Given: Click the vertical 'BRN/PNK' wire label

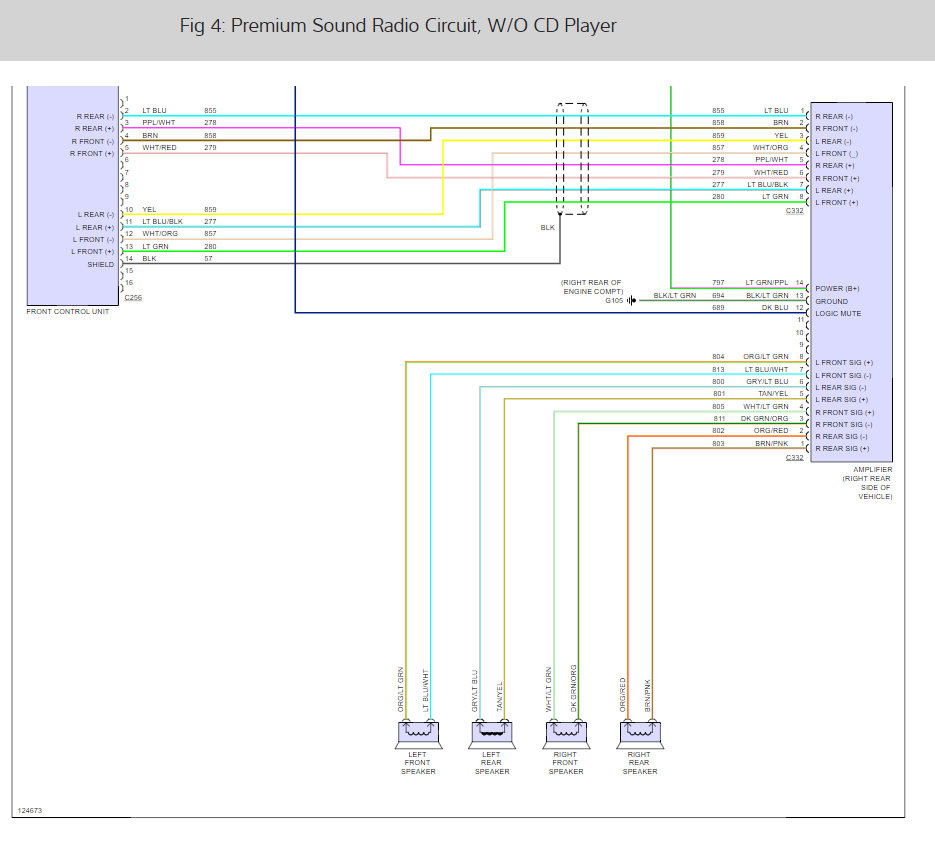Looking at the screenshot, I should [x=648, y=695].
